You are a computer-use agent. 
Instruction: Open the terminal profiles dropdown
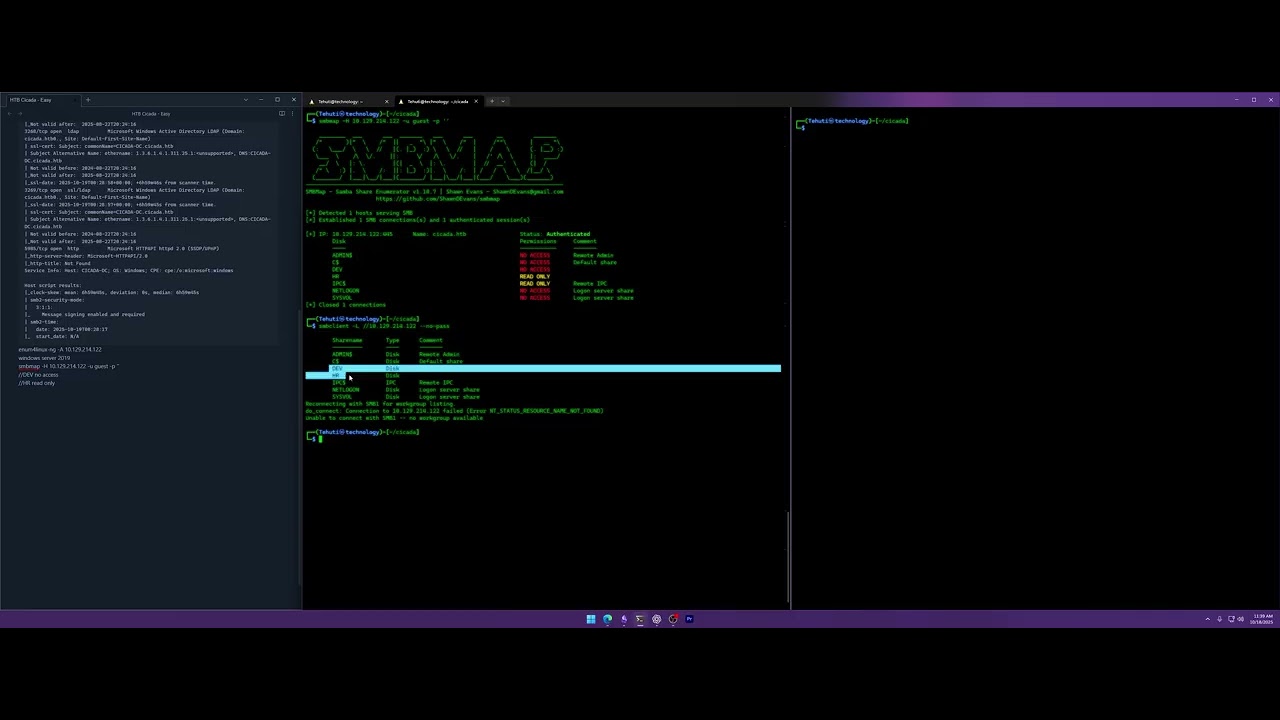tap(504, 101)
